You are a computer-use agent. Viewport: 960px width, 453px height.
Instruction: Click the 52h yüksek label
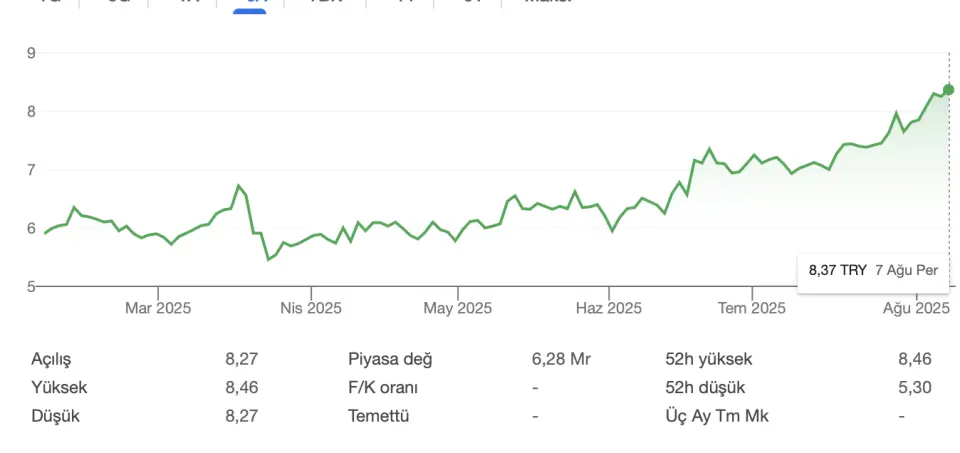coord(708,359)
